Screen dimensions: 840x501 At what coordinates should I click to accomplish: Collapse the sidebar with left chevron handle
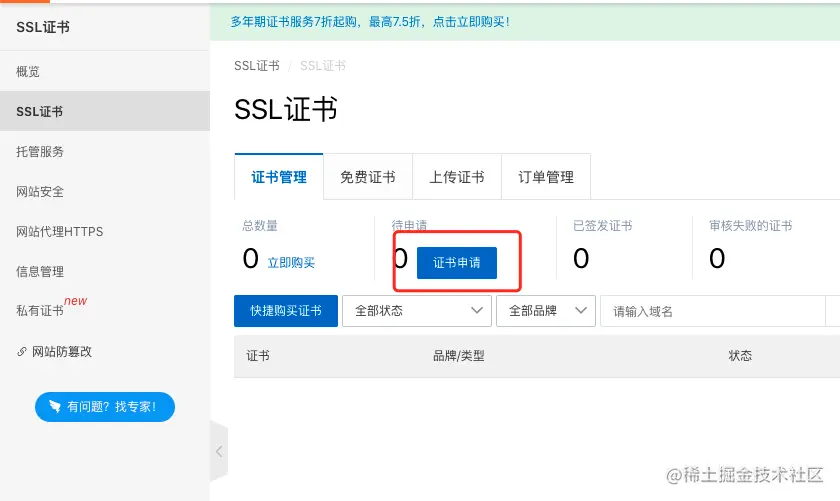coord(219,451)
